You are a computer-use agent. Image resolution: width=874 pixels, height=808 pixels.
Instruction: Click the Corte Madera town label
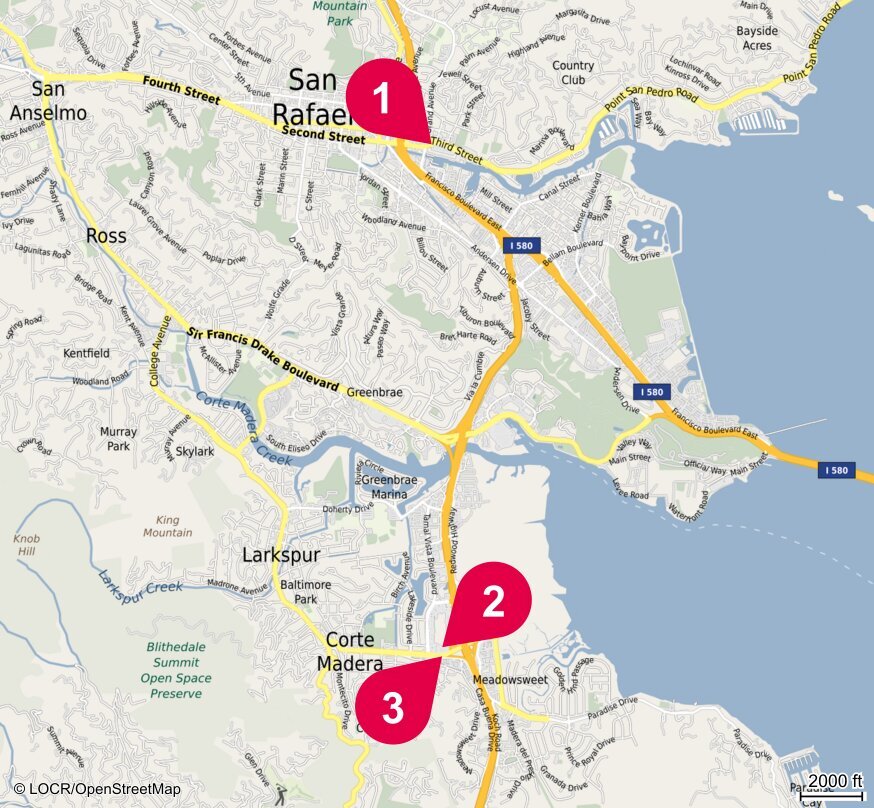pos(350,651)
